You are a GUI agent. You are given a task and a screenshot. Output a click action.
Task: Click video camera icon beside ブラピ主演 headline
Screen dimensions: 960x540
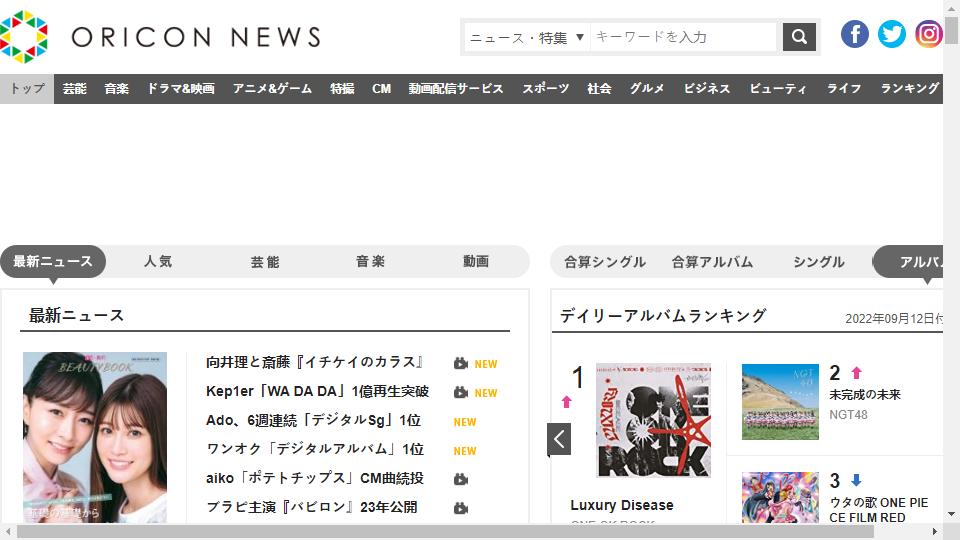(461, 508)
